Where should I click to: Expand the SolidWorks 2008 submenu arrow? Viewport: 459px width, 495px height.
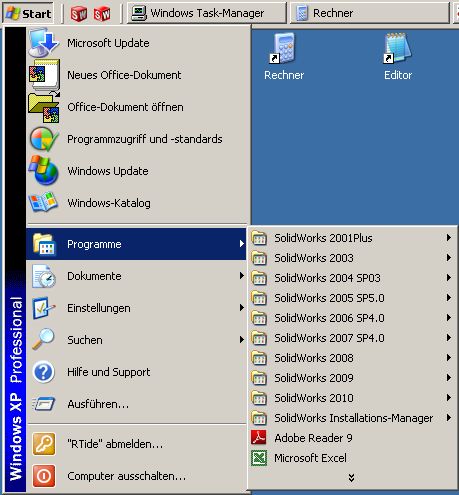pyautogui.click(x=449, y=358)
